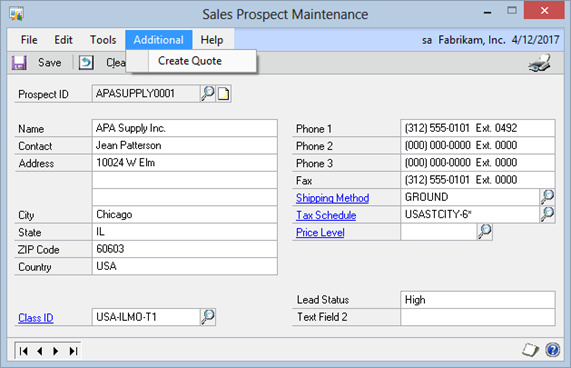Click the blue help question mark icon
The image size is (571, 368).
pyautogui.click(x=552, y=350)
